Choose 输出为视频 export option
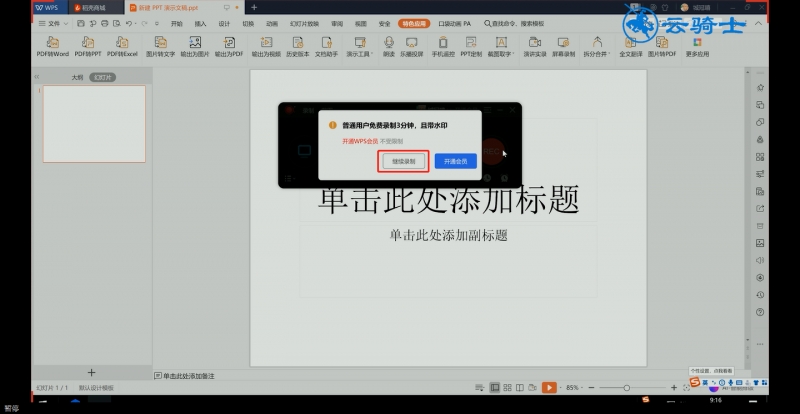The height and width of the screenshot is (414, 800). coord(266,46)
